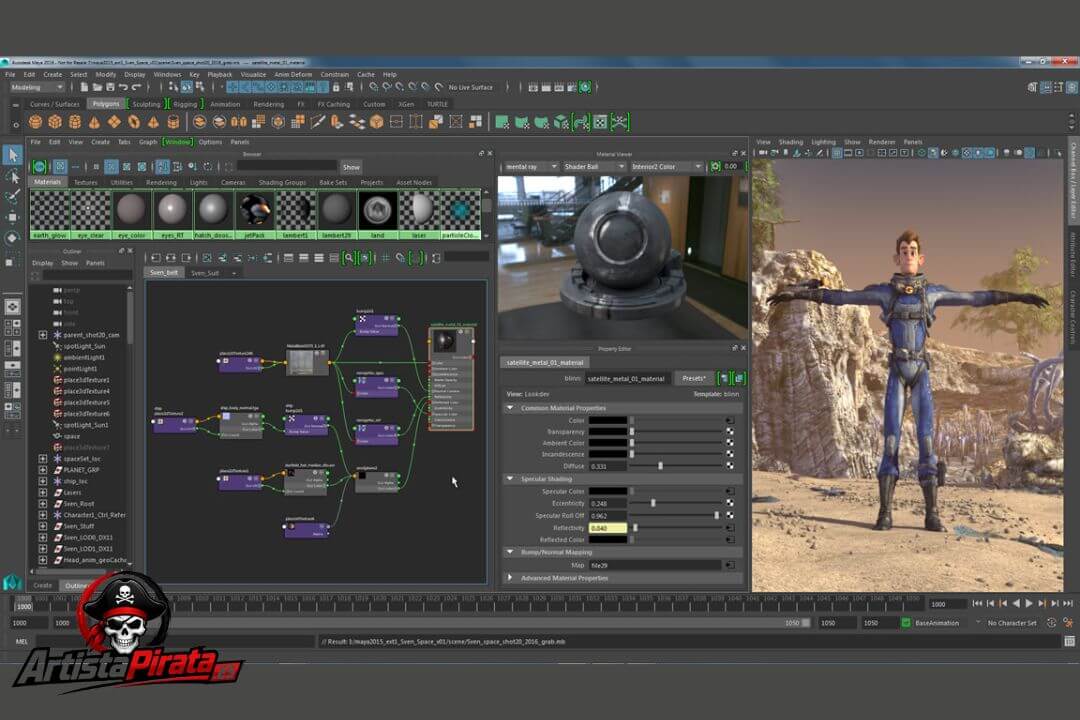Go to the start of playback range
This screenshot has width=1080, height=720.
click(x=977, y=604)
